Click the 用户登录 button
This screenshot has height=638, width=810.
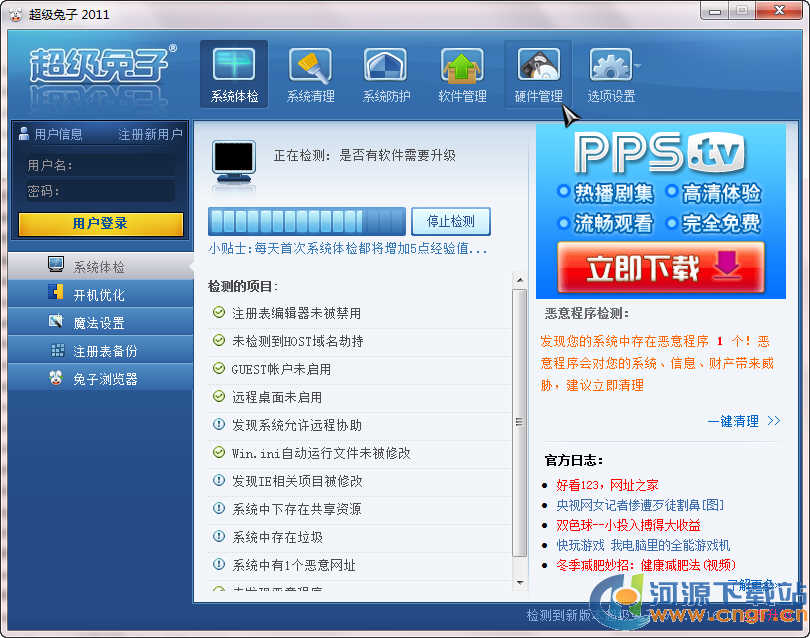tap(101, 224)
